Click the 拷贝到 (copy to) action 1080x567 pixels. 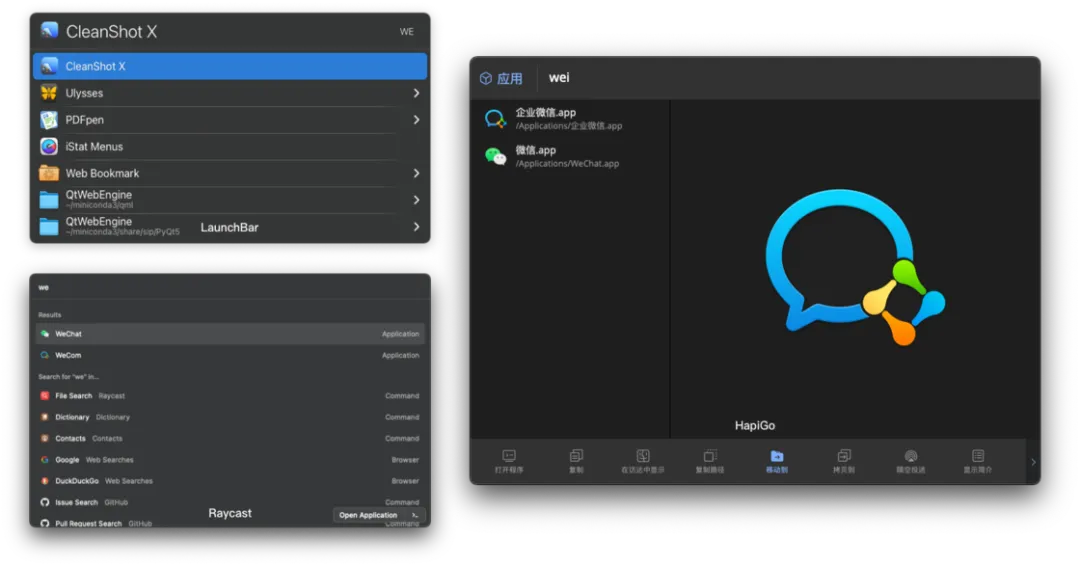[844, 461]
